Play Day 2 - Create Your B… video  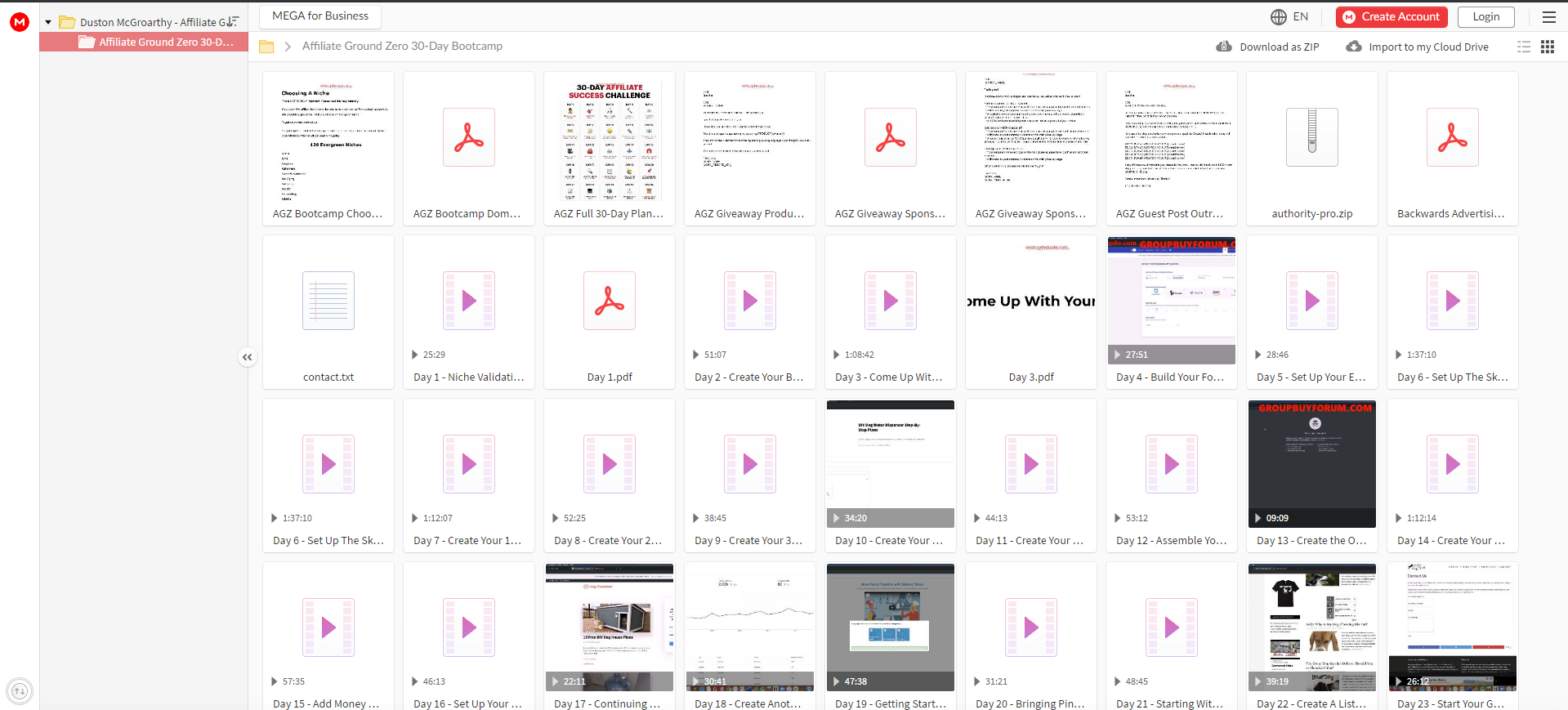750,301
